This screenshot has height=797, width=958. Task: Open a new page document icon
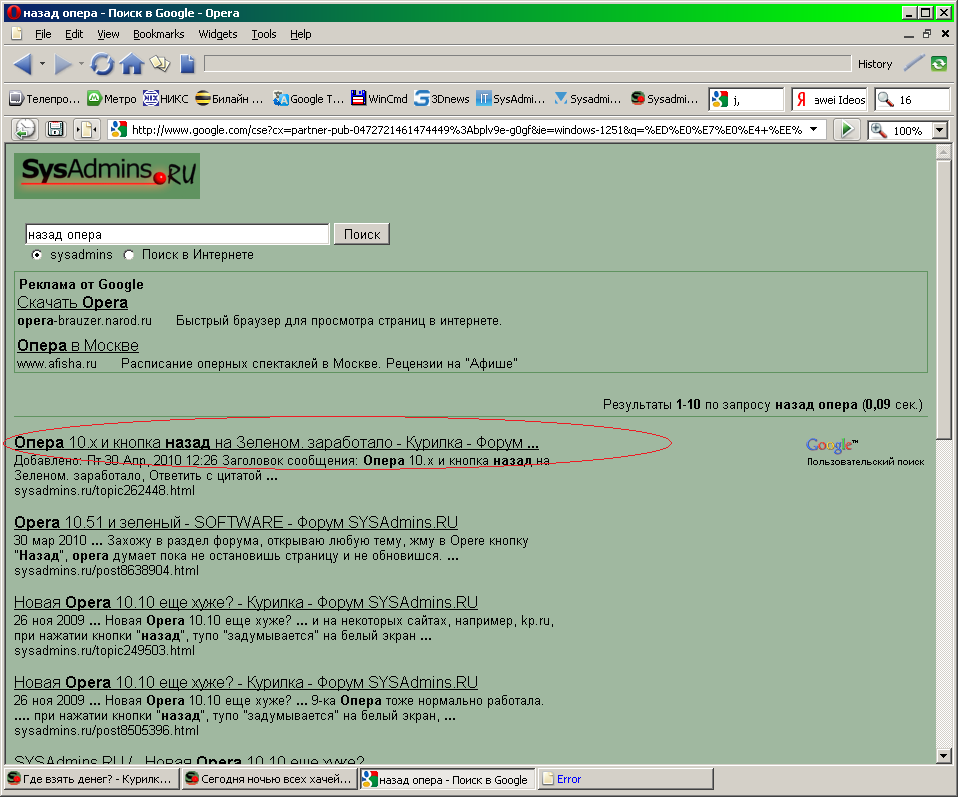[188, 64]
